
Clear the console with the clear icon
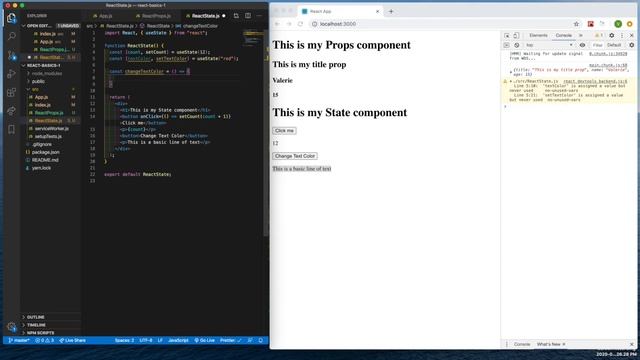(x=517, y=45)
